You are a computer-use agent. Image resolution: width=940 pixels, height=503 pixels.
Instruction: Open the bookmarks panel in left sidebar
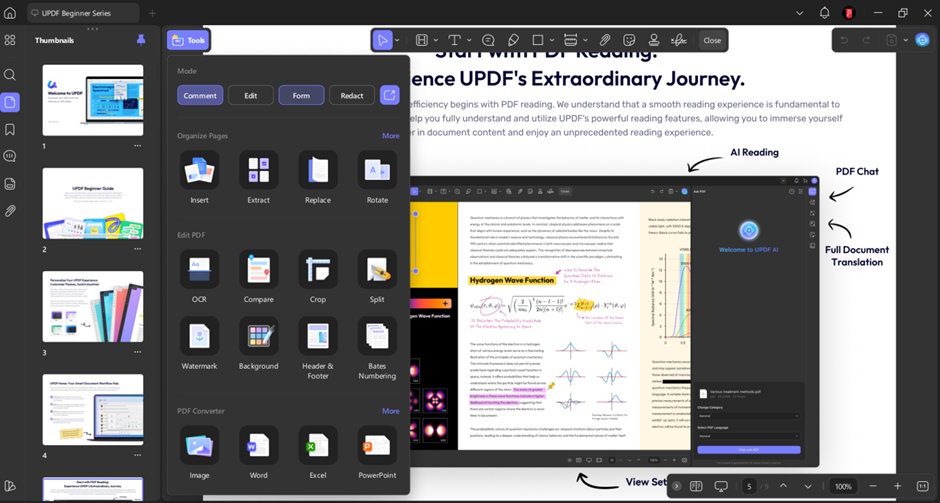click(10, 129)
